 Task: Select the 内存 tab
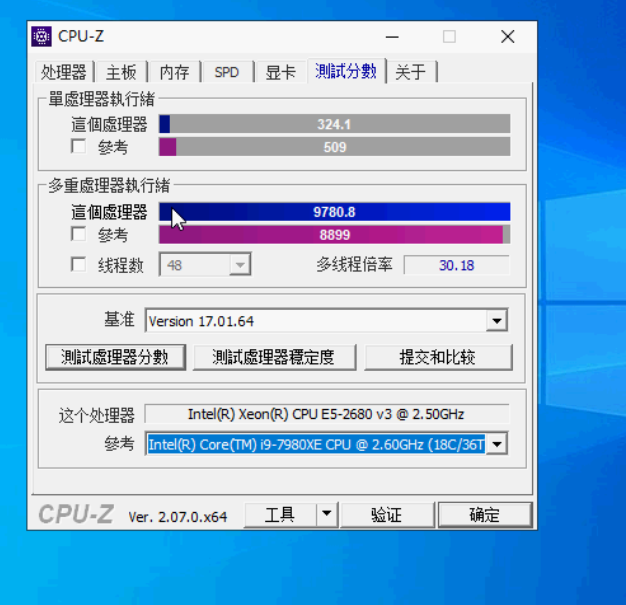(x=174, y=72)
